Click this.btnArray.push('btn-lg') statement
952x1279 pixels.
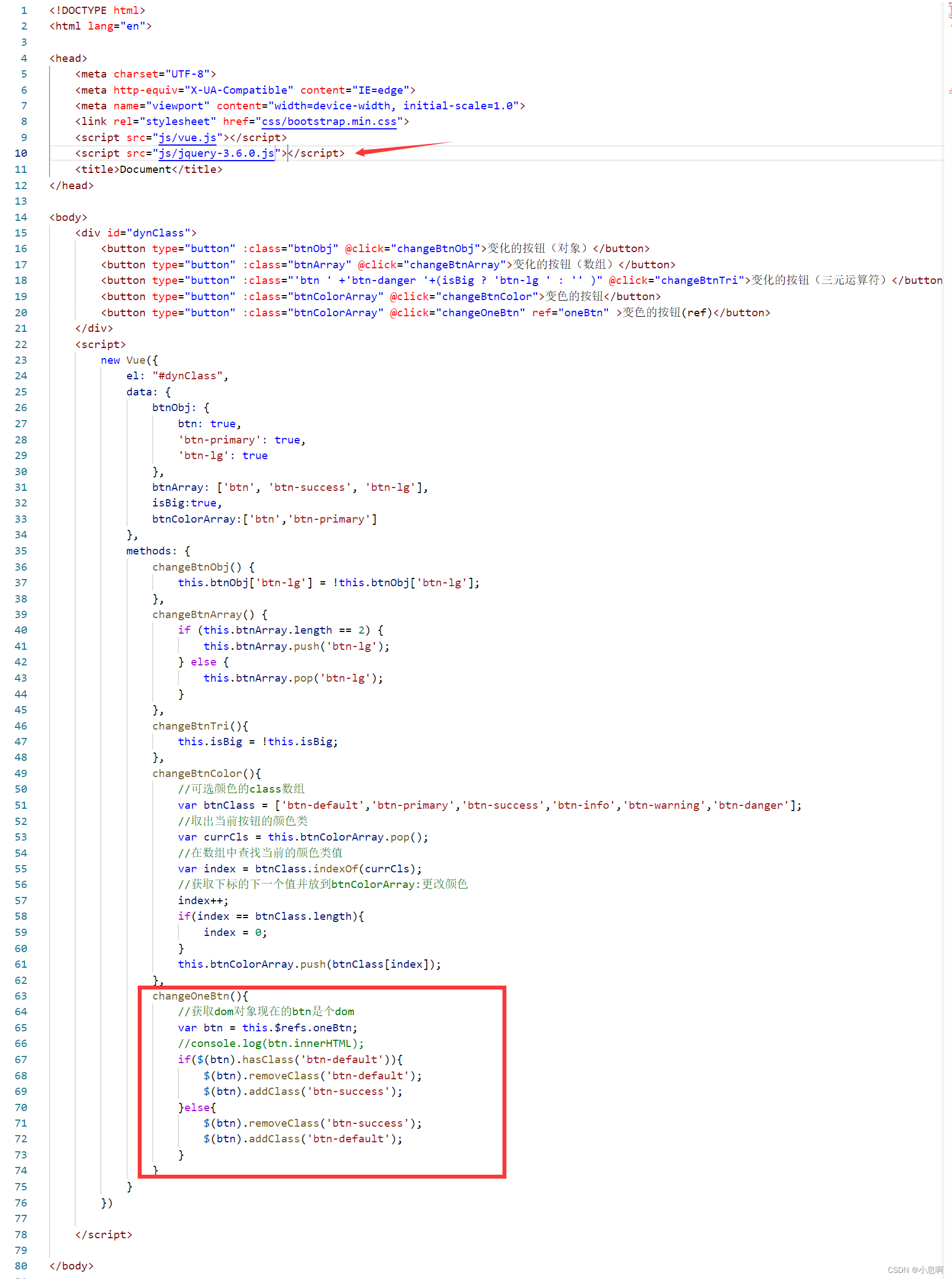point(297,646)
